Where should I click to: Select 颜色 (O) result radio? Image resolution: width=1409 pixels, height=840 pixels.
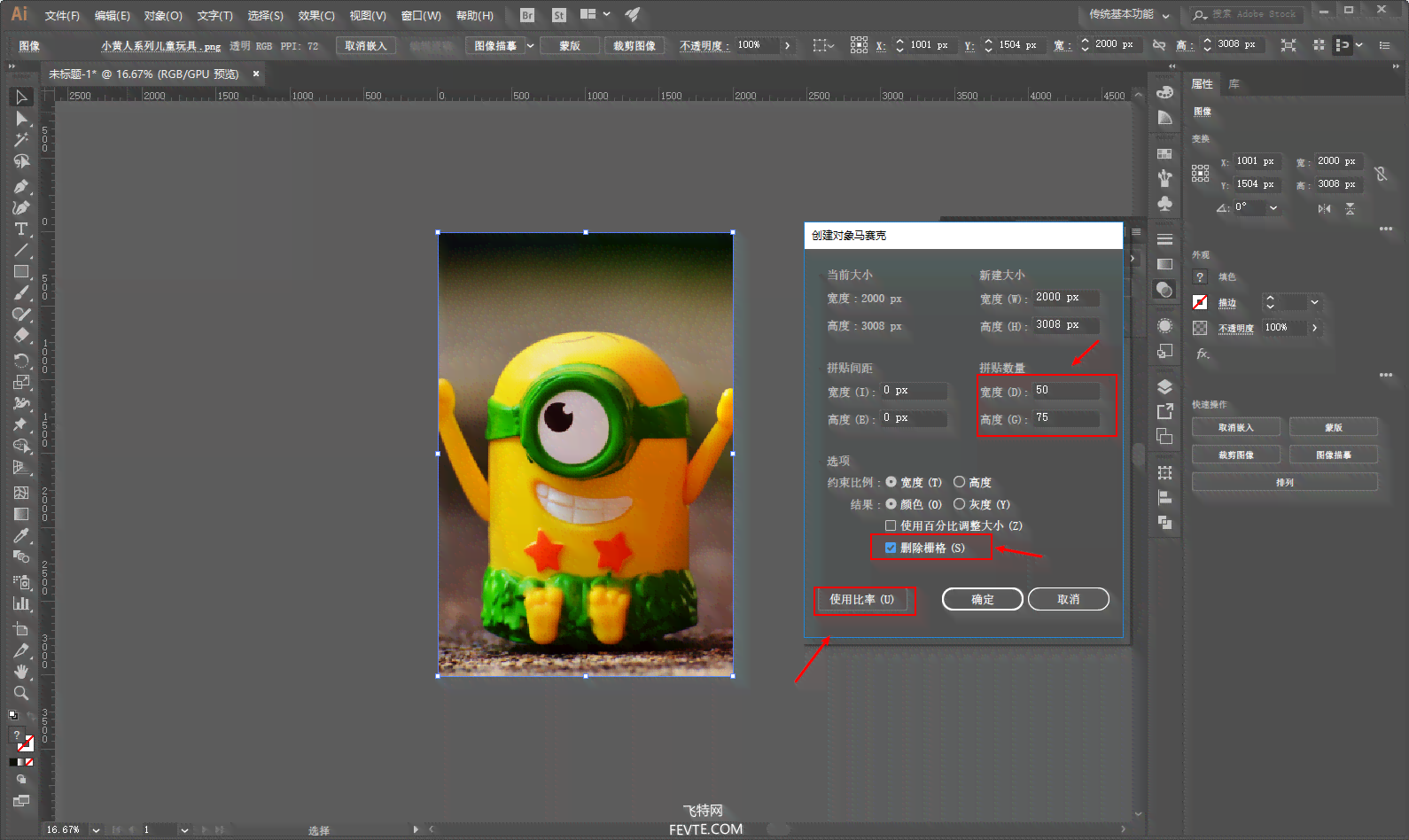(891, 504)
